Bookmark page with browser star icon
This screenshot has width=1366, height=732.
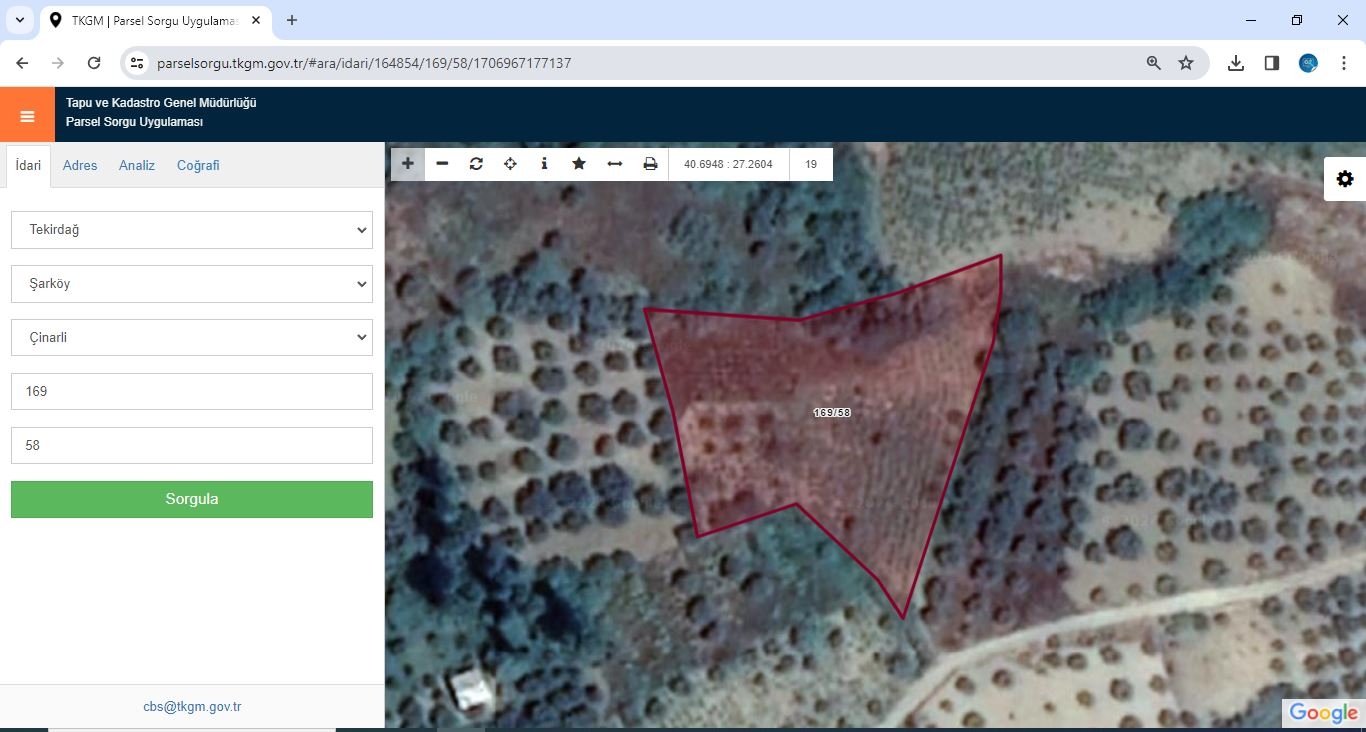tap(1186, 63)
